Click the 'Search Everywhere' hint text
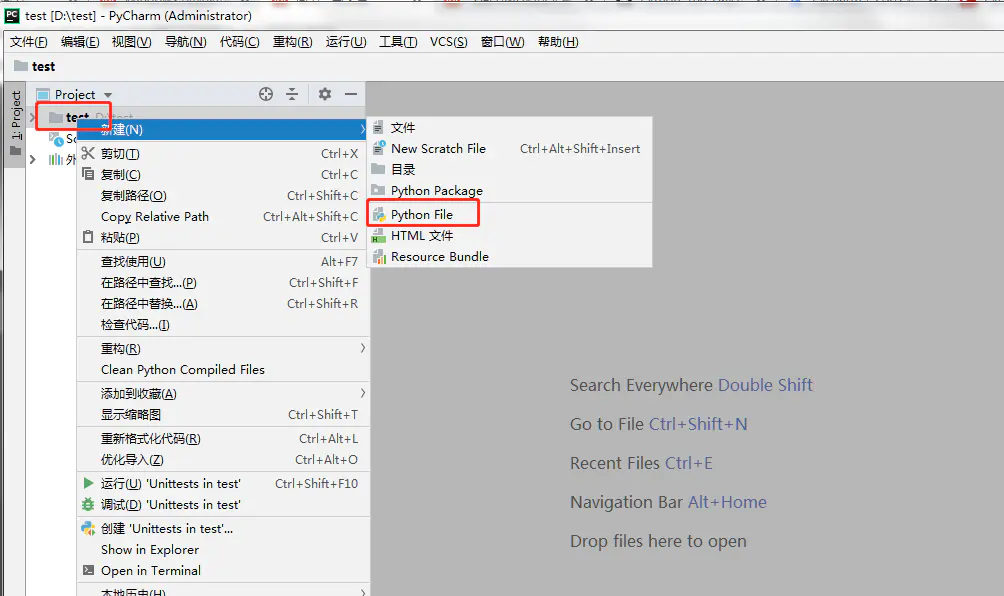Screen dimensions: 1004x596 point(641,385)
